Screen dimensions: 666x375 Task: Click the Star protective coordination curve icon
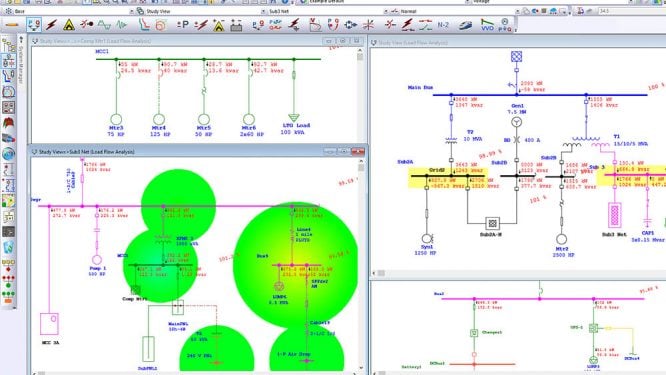click(x=144, y=25)
